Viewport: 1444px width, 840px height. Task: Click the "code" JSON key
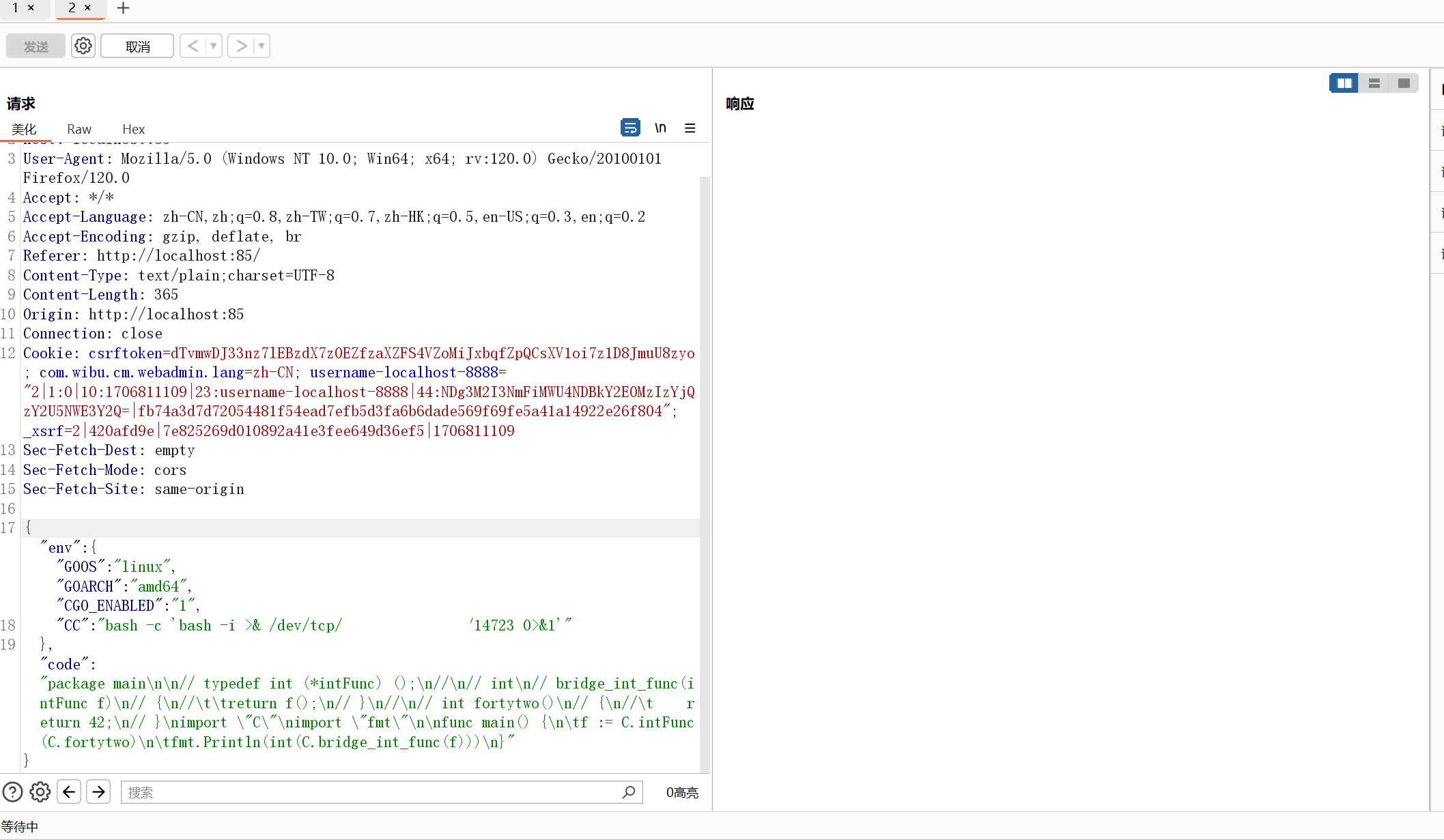(64, 665)
